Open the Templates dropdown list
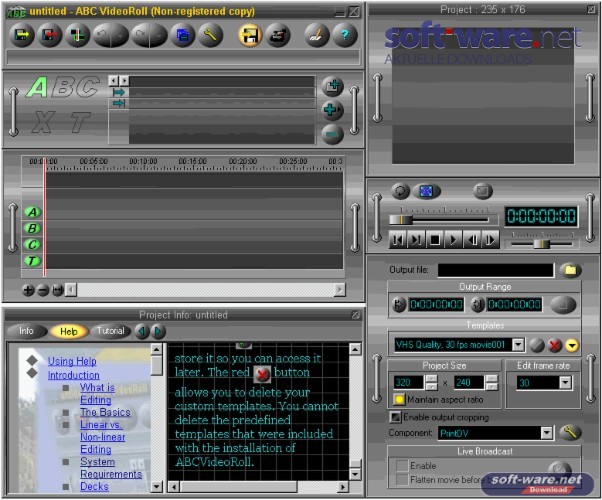 pos(518,344)
